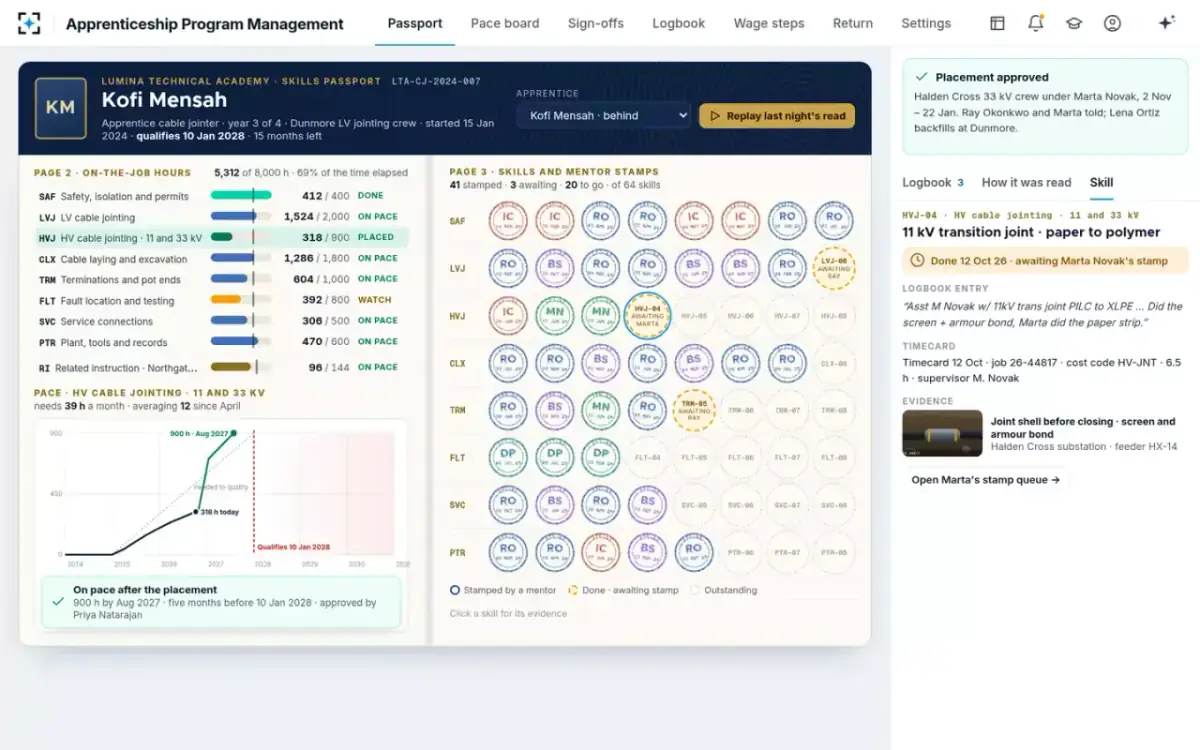The height and width of the screenshot is (750, 1200).
Task: Open the user profile icon
Action: 1112,23
